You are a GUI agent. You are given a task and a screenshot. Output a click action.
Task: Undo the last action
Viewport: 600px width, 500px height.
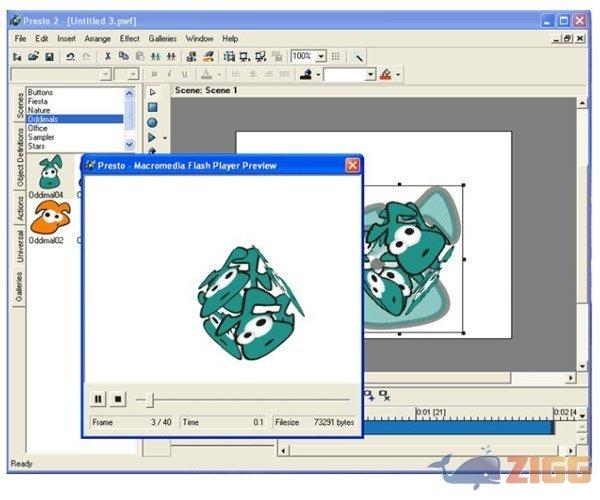point(70,57)
